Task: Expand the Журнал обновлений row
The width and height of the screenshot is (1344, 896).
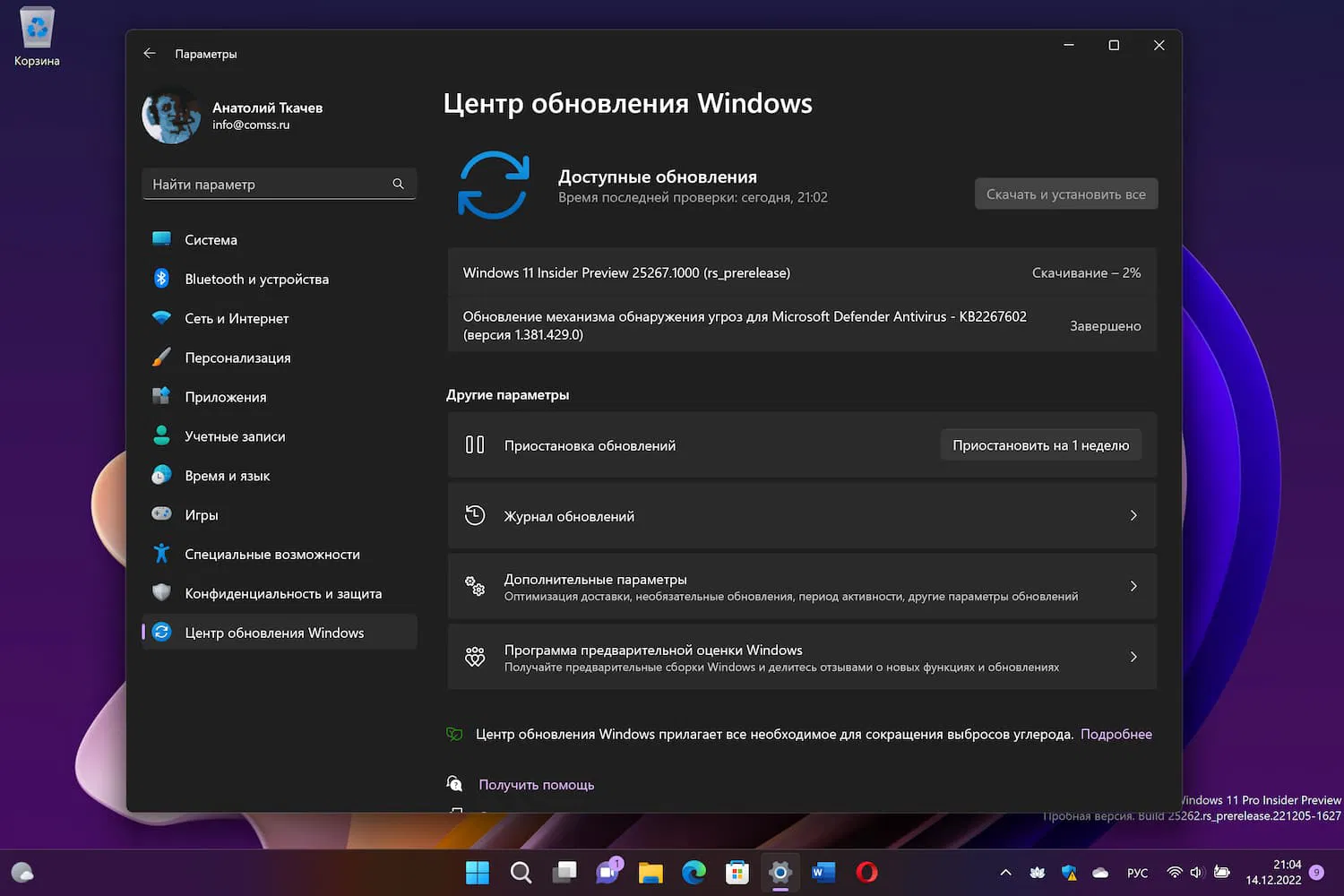Action: pos(1133,515)
